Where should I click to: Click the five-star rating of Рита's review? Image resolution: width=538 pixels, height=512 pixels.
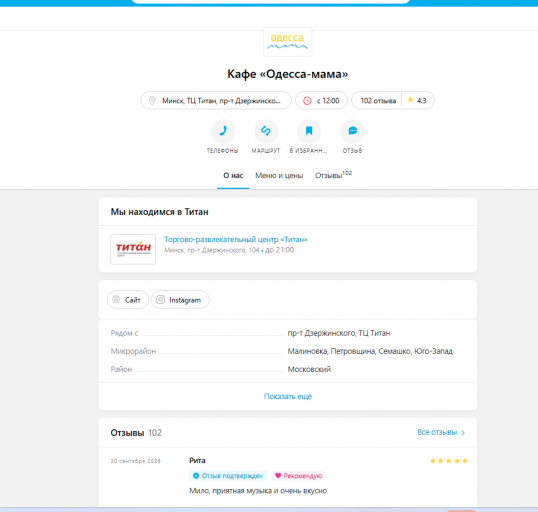pyautogui.click(x=449, y=461)
